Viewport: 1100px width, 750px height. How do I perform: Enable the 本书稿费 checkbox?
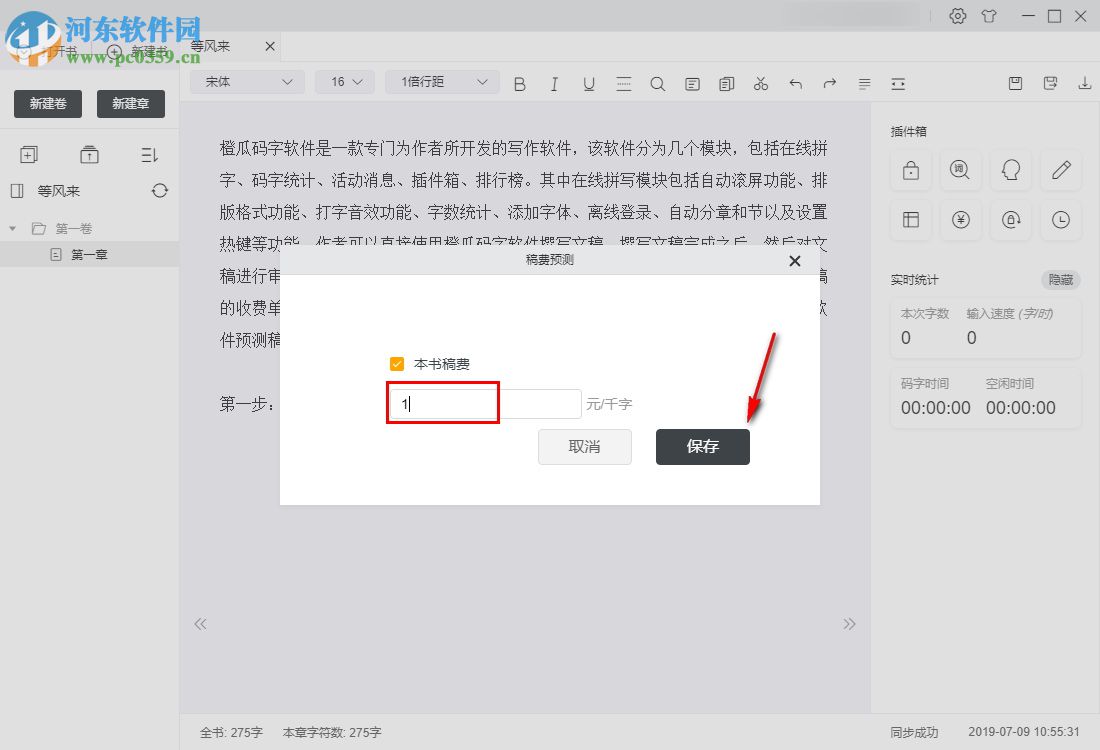[397, 363]
